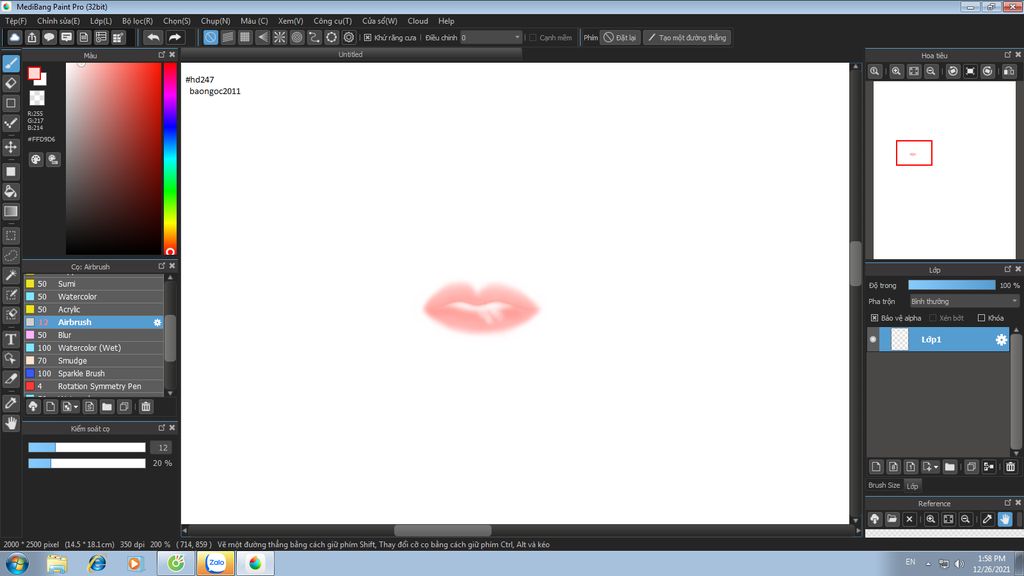Select the Eraser tool
The height and width of the screenshot is (576, 1024).
tap(11, 83)
